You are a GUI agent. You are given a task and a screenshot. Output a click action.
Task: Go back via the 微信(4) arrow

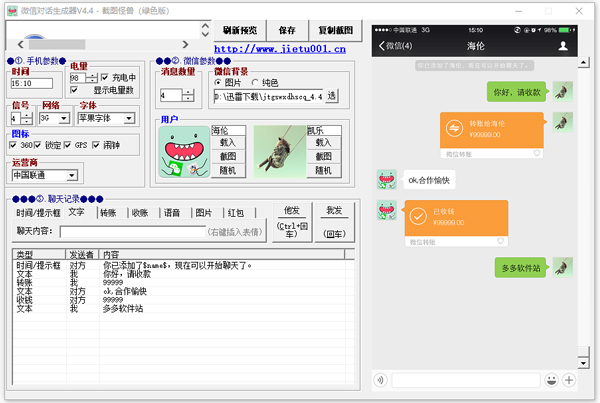click(396, 46)
